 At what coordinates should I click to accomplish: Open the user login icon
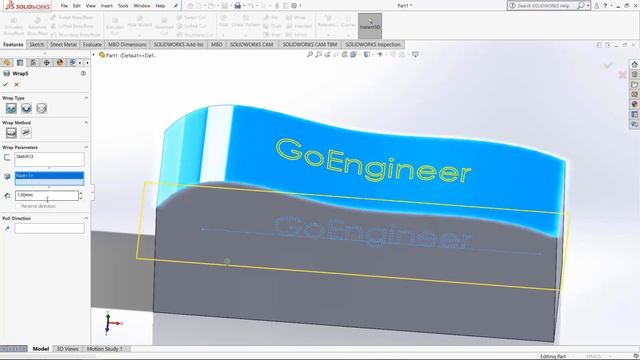pos(597,6)
